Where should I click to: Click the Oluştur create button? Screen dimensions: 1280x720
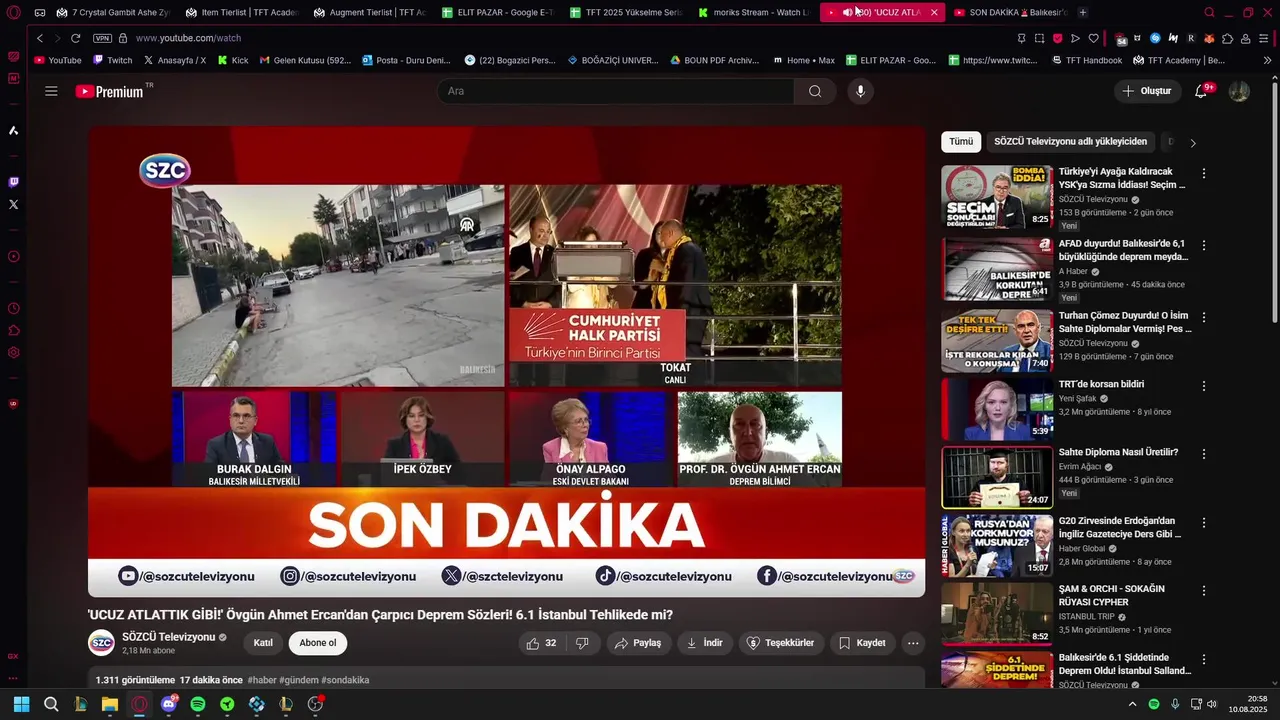1147,91
